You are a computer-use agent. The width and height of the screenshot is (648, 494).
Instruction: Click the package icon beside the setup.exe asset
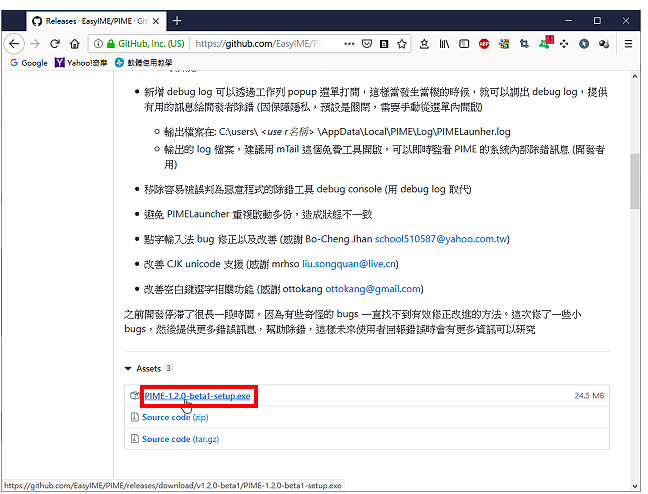pyautogui.click(x=135, y=396)
